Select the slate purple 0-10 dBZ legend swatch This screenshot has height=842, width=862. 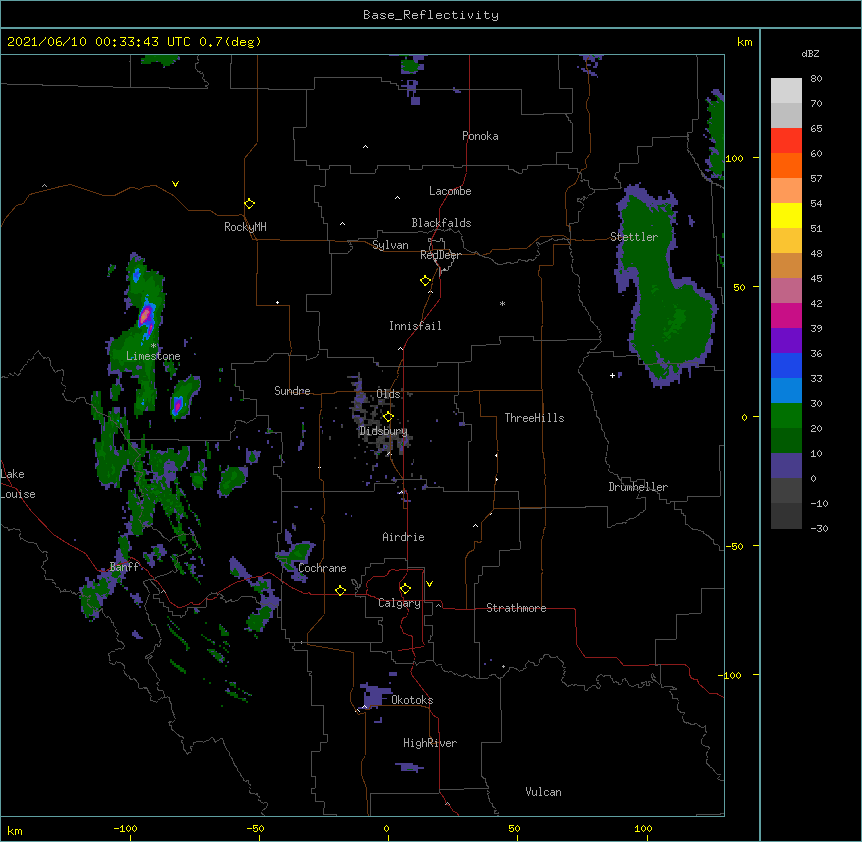pos(786,466)
